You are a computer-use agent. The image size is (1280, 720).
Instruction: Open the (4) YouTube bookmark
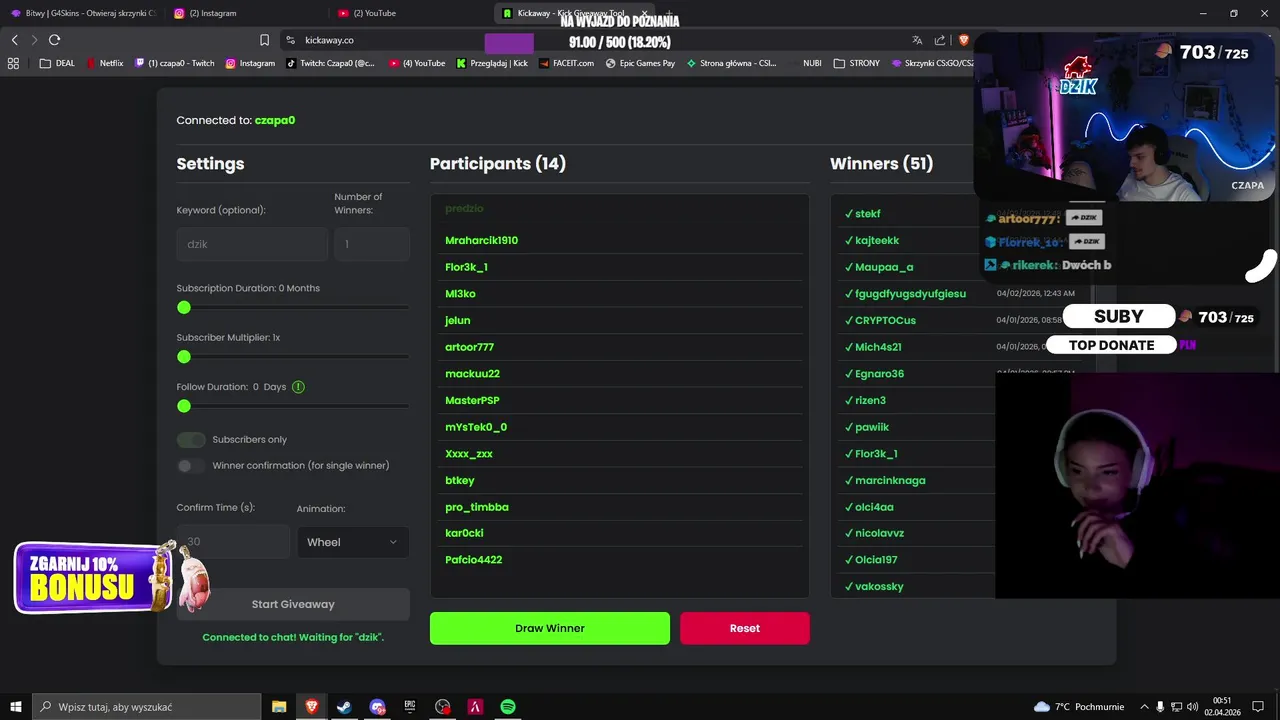[x=417, y=63]
